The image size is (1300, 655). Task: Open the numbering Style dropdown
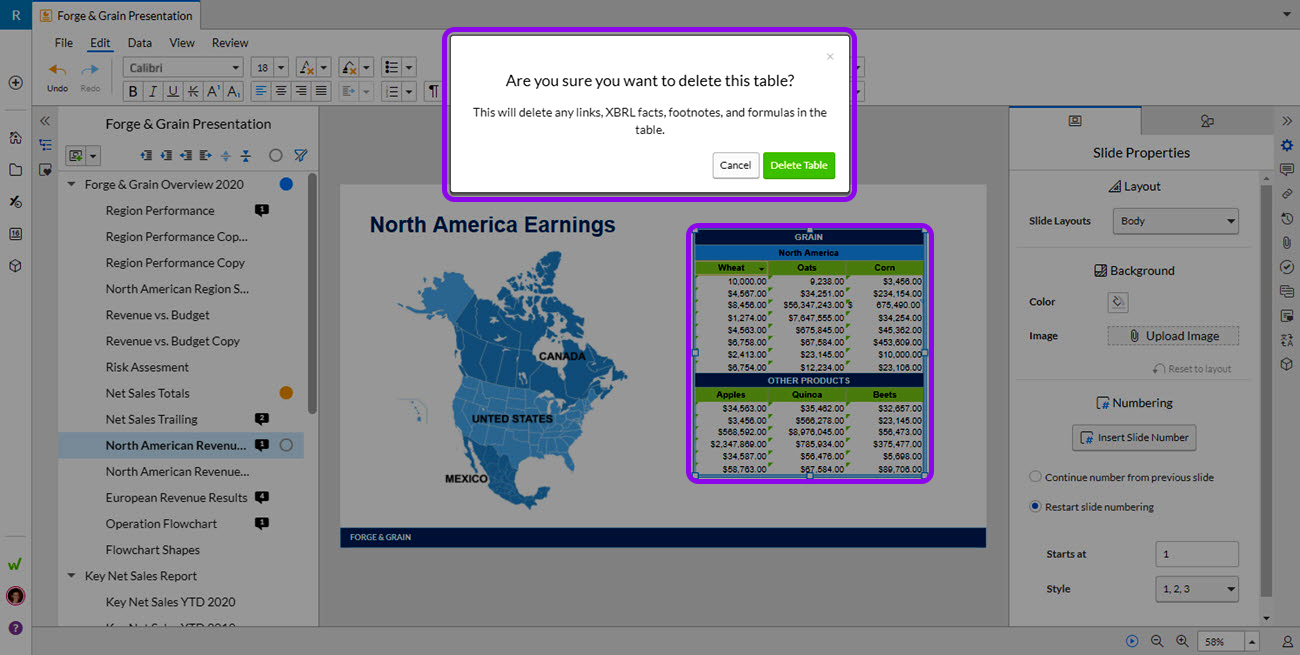click(x=1196, y=589)
